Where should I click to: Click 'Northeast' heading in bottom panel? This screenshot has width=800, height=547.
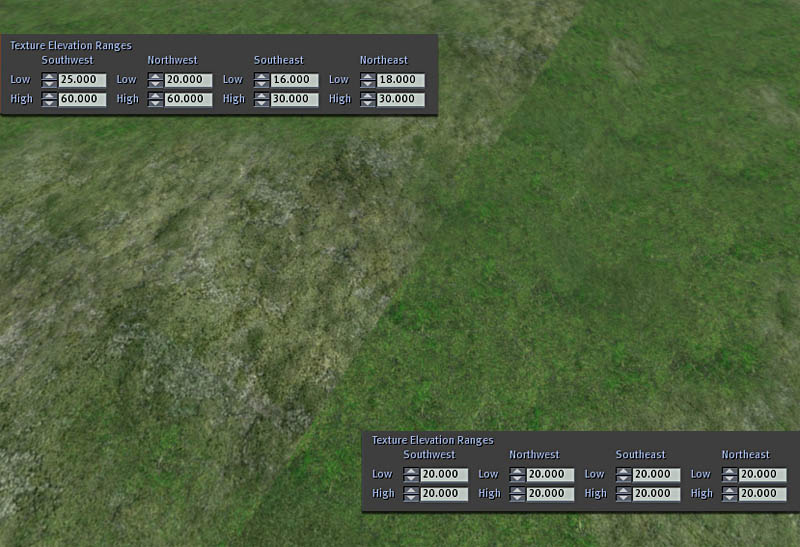tap(745, 455)
